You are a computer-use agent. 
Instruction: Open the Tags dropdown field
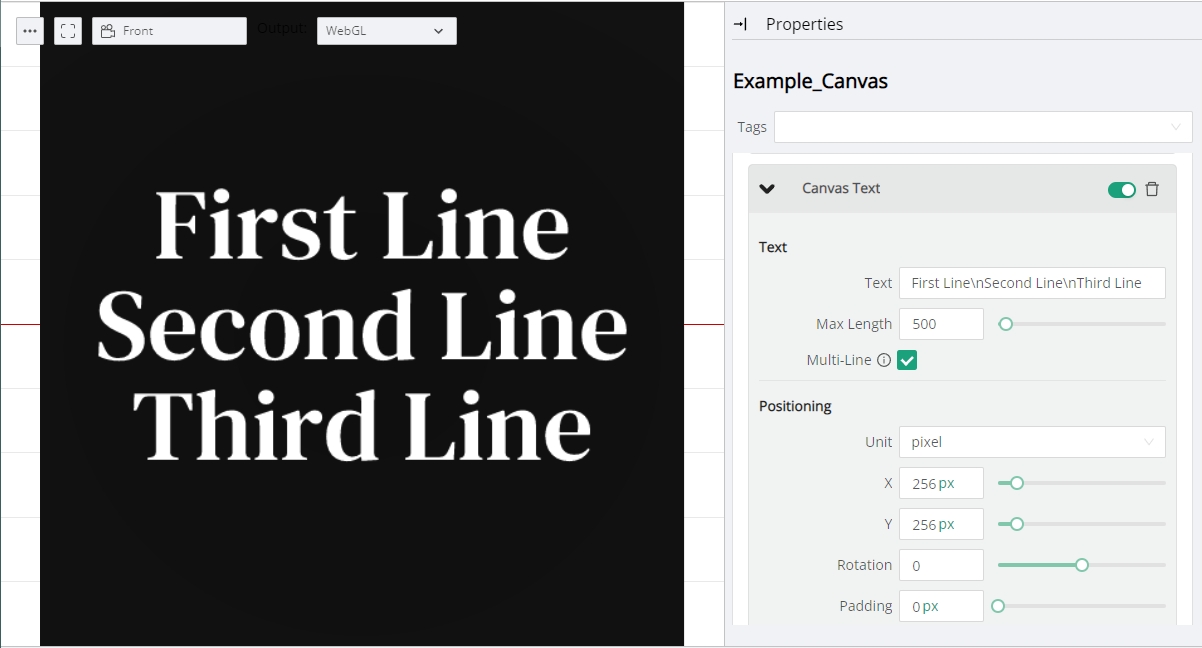982,127
